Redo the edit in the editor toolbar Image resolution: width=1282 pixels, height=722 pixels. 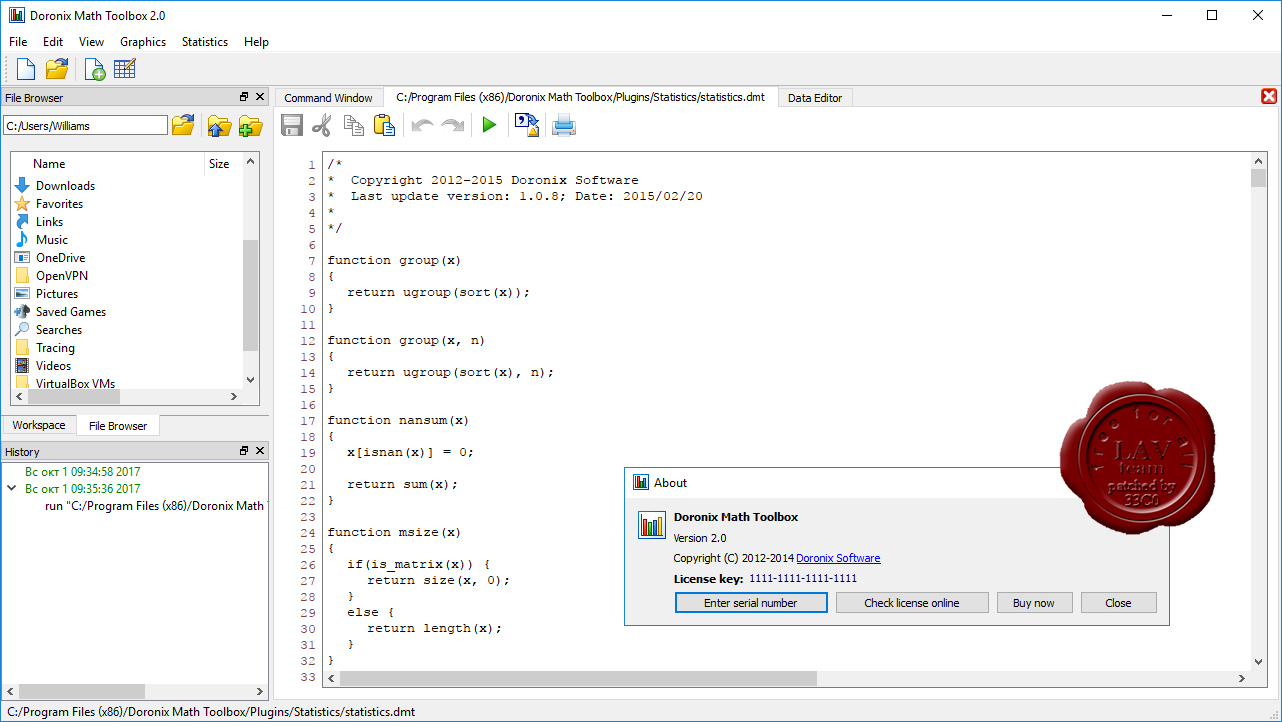[x=453, y=125]
